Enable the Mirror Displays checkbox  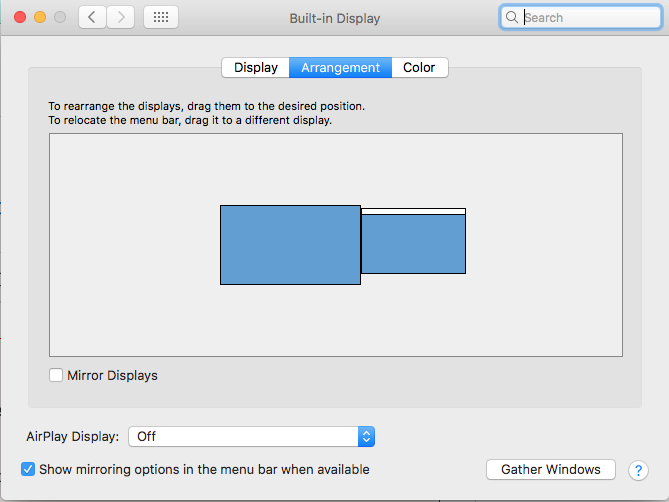pos(56,375)
